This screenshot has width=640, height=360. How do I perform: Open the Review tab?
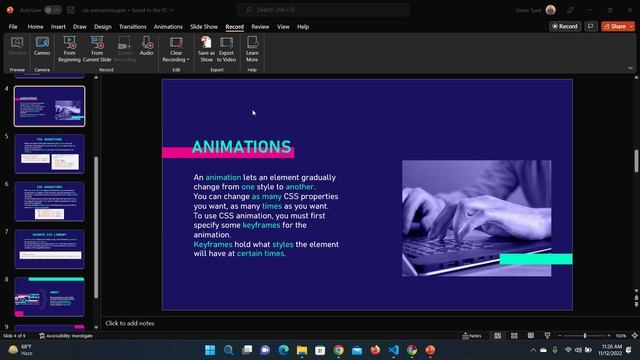pos(260,27)
